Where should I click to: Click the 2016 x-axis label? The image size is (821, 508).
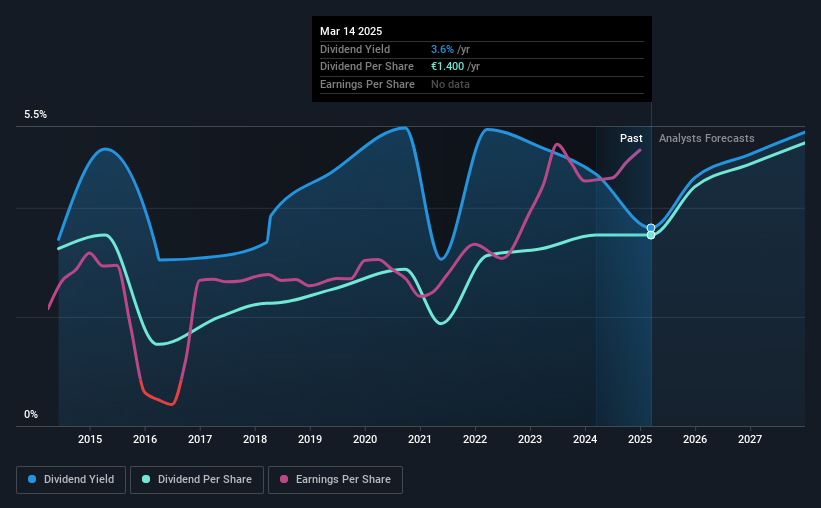point(145,439)
